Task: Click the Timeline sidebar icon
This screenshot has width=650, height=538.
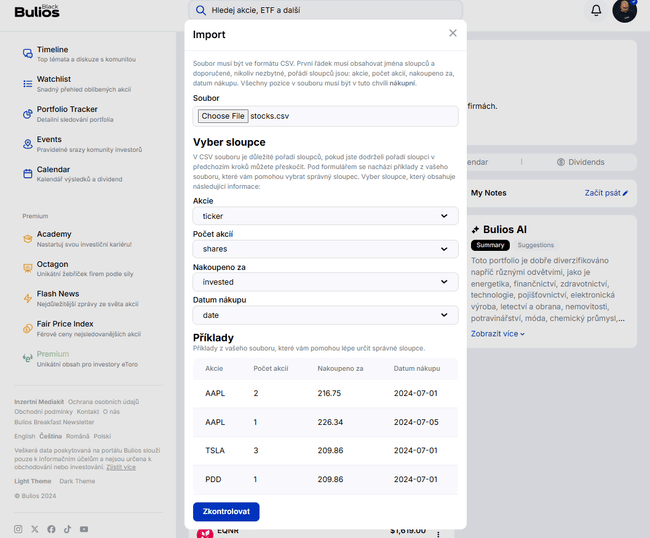Action: click(x=28, y=54)
